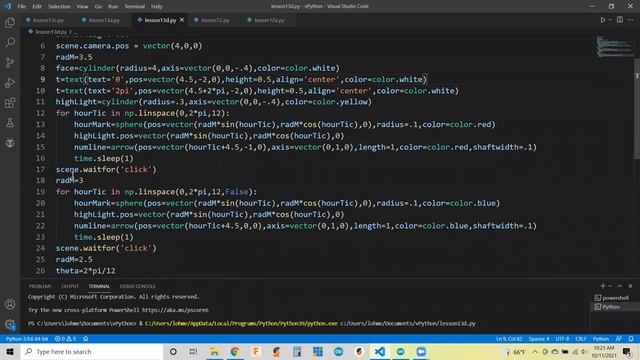Open the View menu
The image size is (640, 360).
(x=82, y=7)
